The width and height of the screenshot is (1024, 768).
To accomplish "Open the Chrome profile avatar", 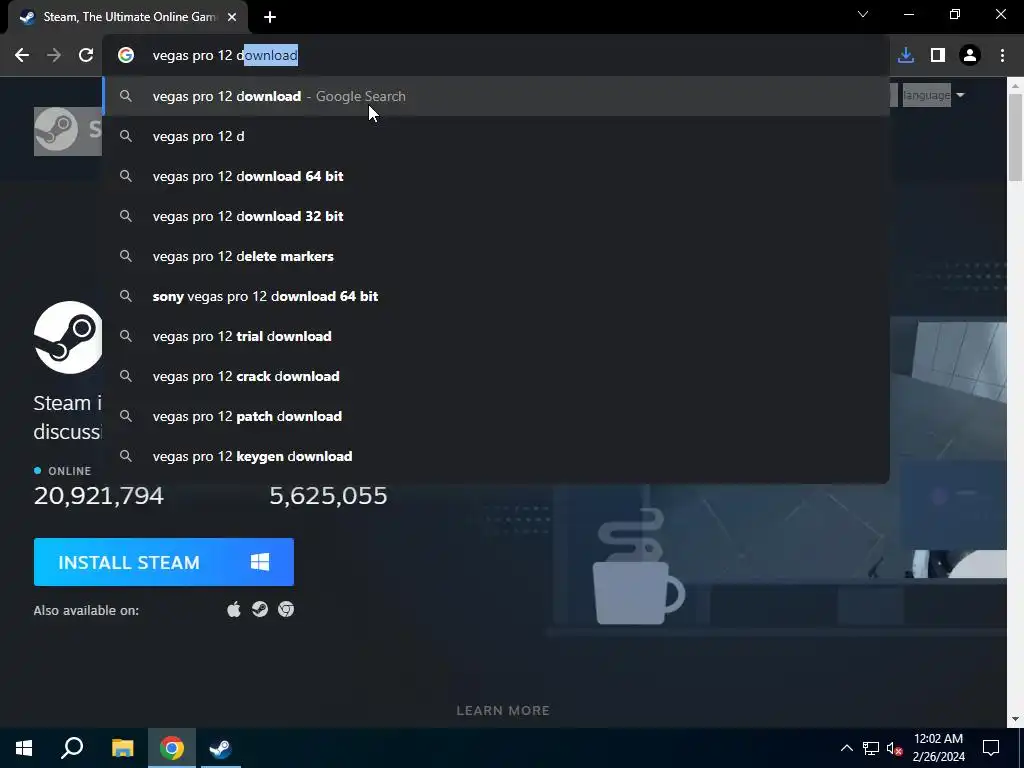I will click(x=970, y=56).
